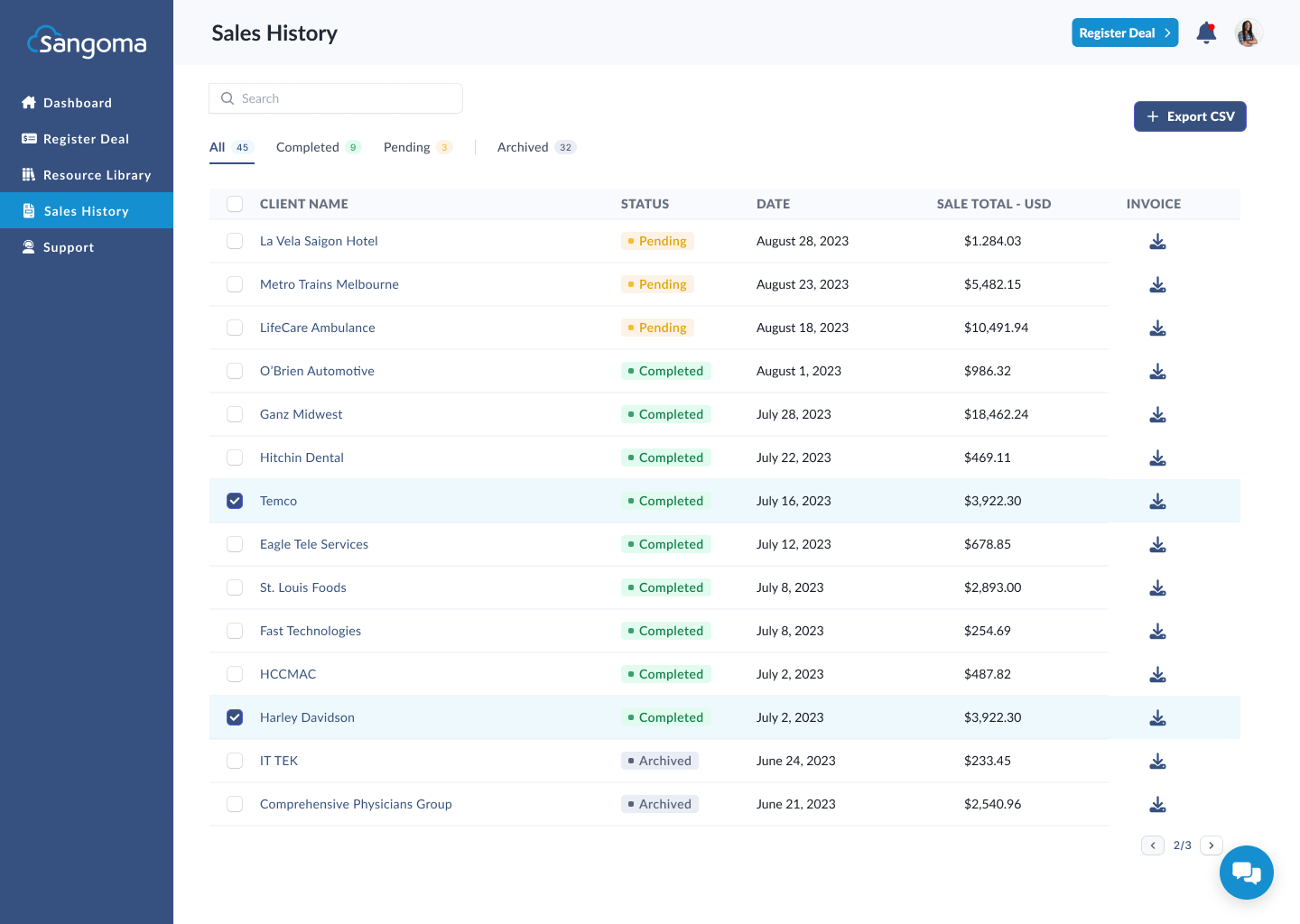The image size is (1300, 924).
Task: Switch to the Completed tab
Action: click(x=310, y=146)
